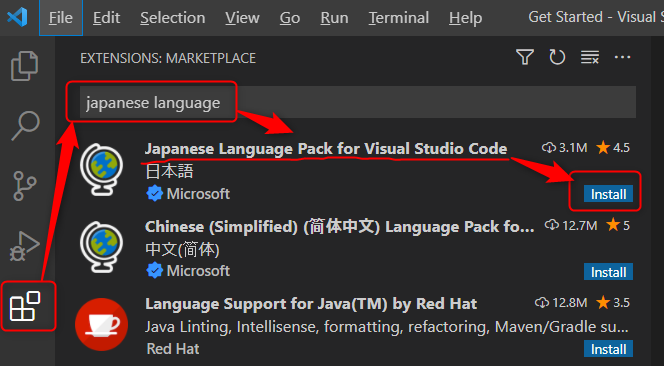664x366 pixels.
Task: Open Views and More Actions ellipsis menu
Action: 622,57
